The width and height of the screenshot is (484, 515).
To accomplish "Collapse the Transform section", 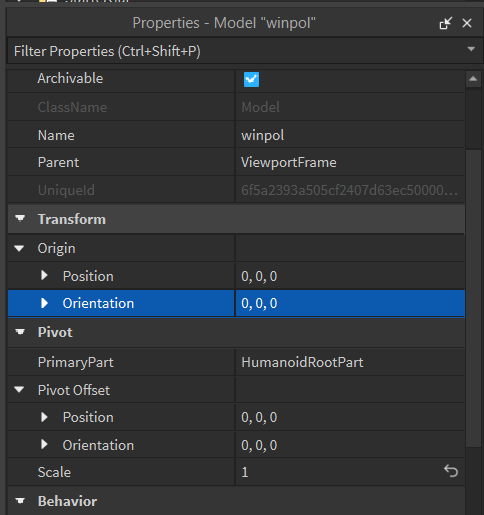I will coord(20,219).
